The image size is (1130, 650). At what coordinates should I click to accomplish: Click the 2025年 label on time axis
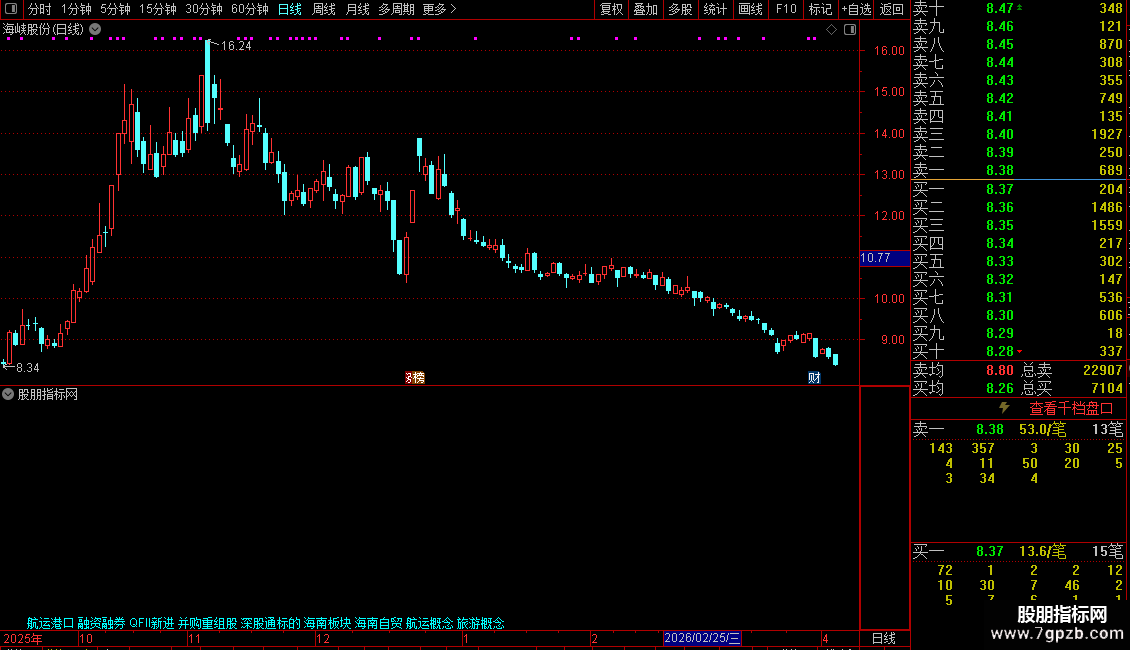(22, 639)
